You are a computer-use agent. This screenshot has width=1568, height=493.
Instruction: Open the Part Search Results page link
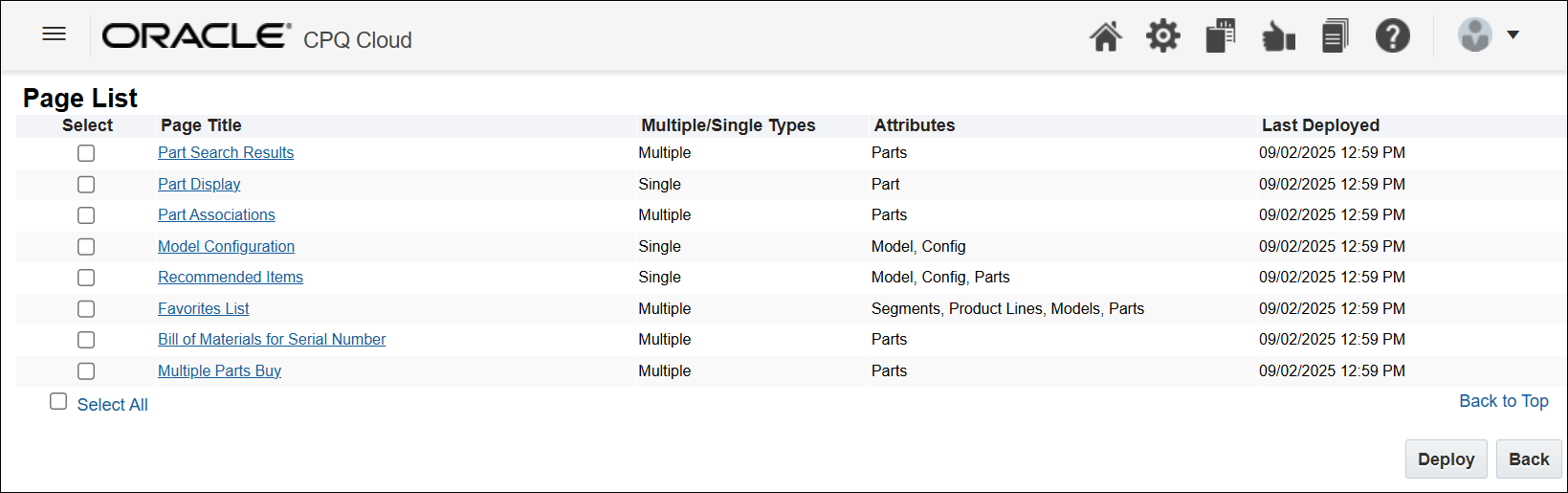point(226,153)
